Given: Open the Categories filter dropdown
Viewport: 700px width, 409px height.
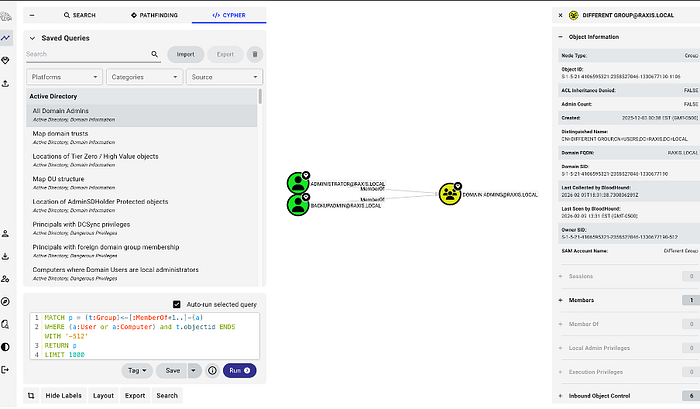Looking at the screenshot, I should click(145, 77).
